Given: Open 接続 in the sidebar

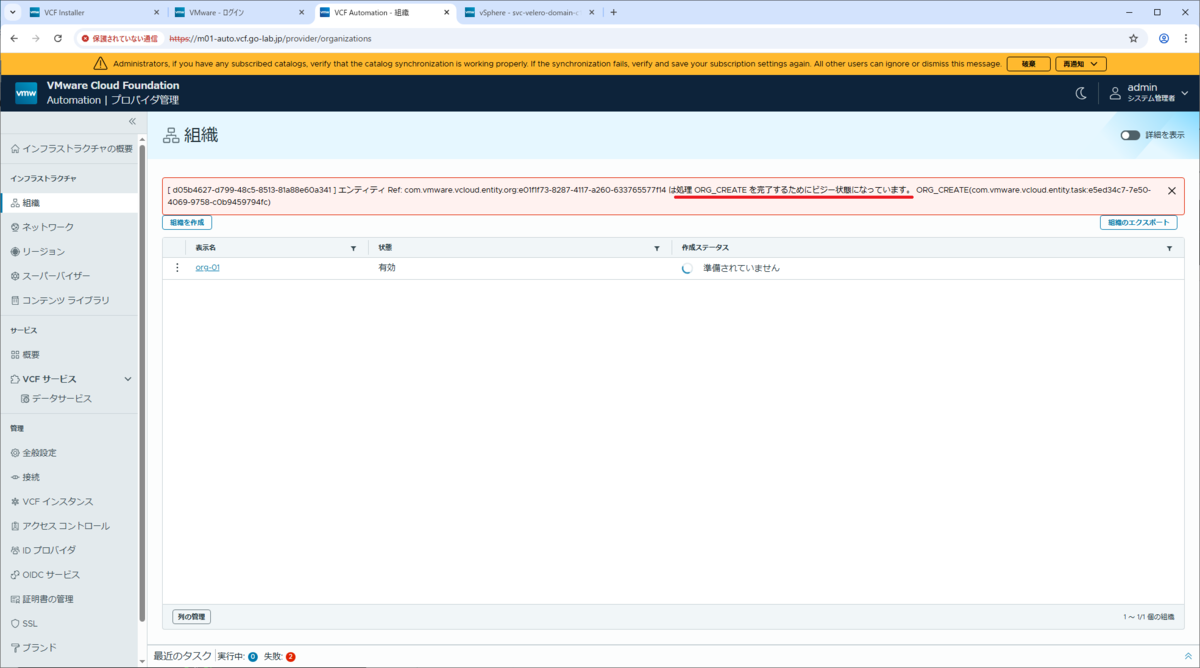Looking at the screenshot, I should (x=25, y=477).
